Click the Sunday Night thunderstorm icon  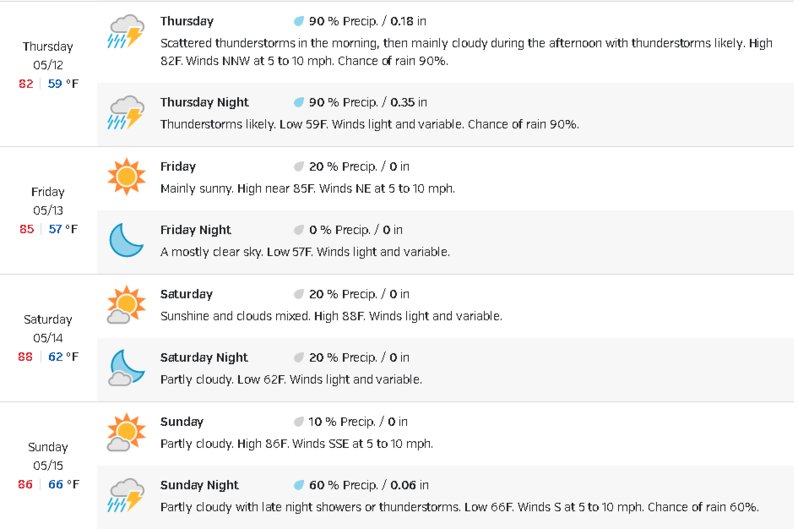tap(126, 495)
